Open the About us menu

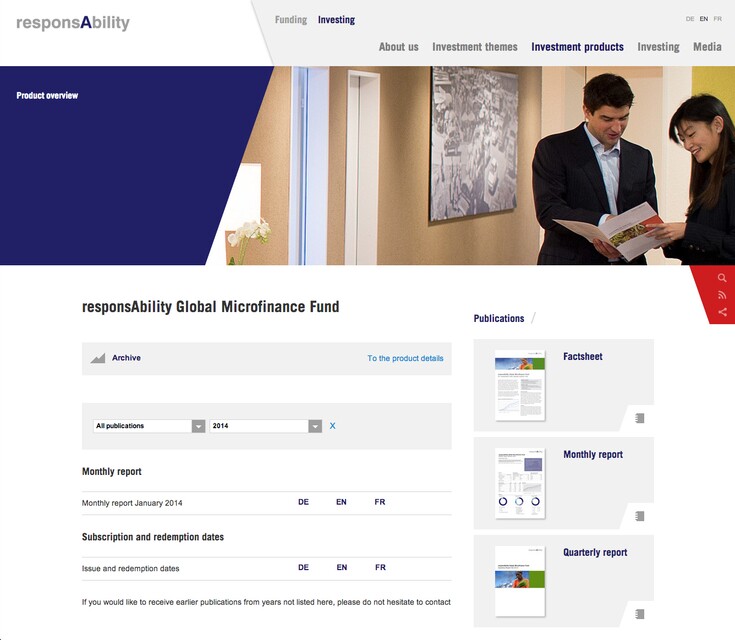tap(398, 47)
